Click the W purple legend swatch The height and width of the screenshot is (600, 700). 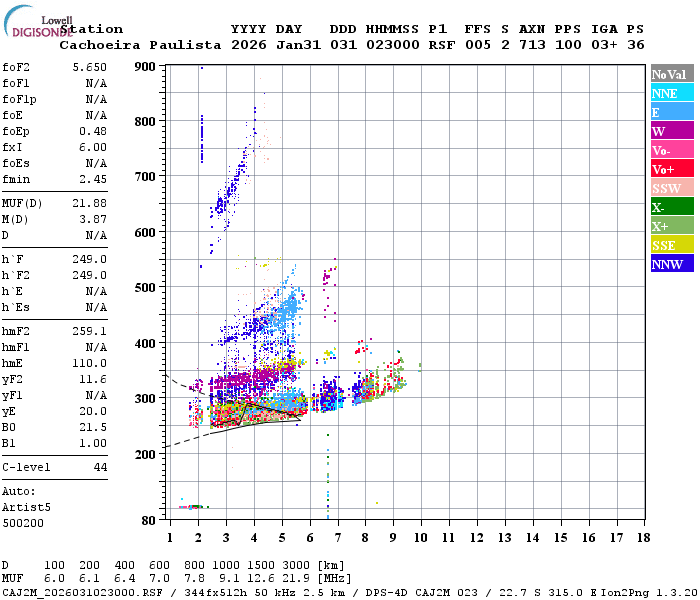point(672,131)
